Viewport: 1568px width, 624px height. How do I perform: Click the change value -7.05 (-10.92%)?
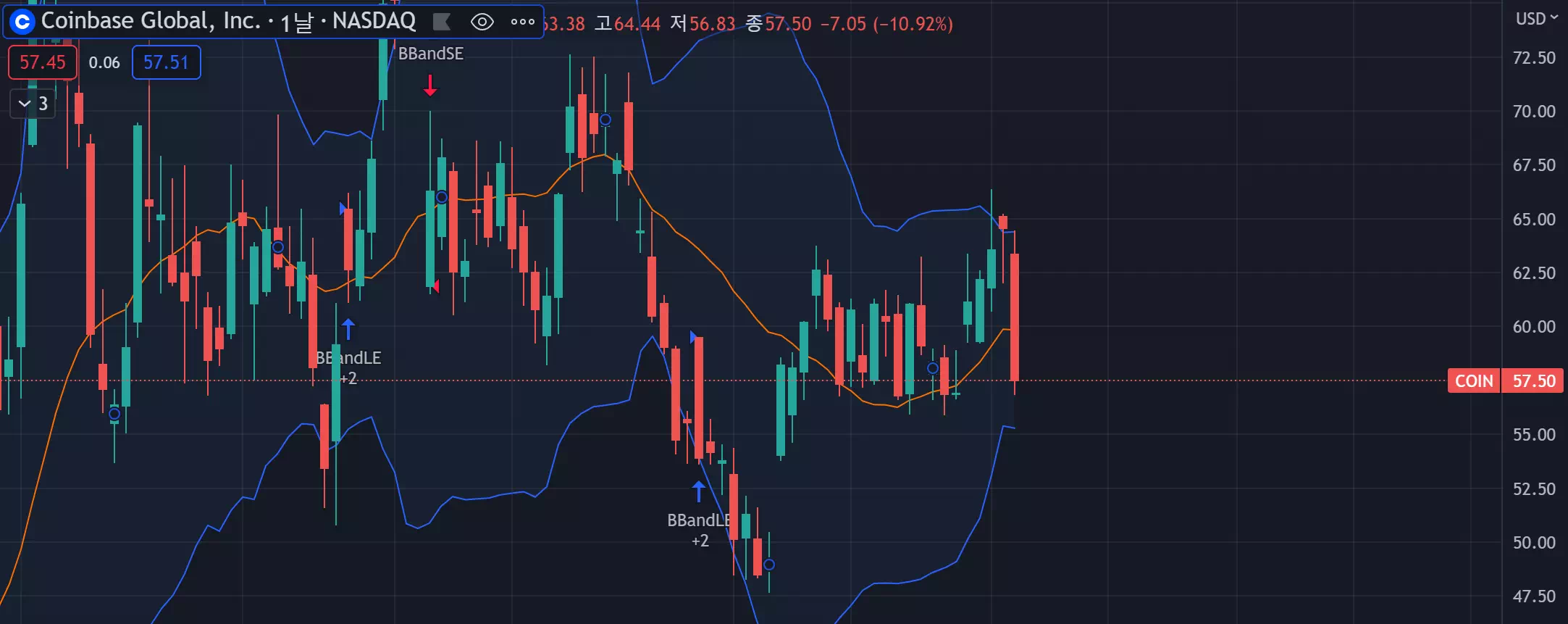click(x=886, y=24)
